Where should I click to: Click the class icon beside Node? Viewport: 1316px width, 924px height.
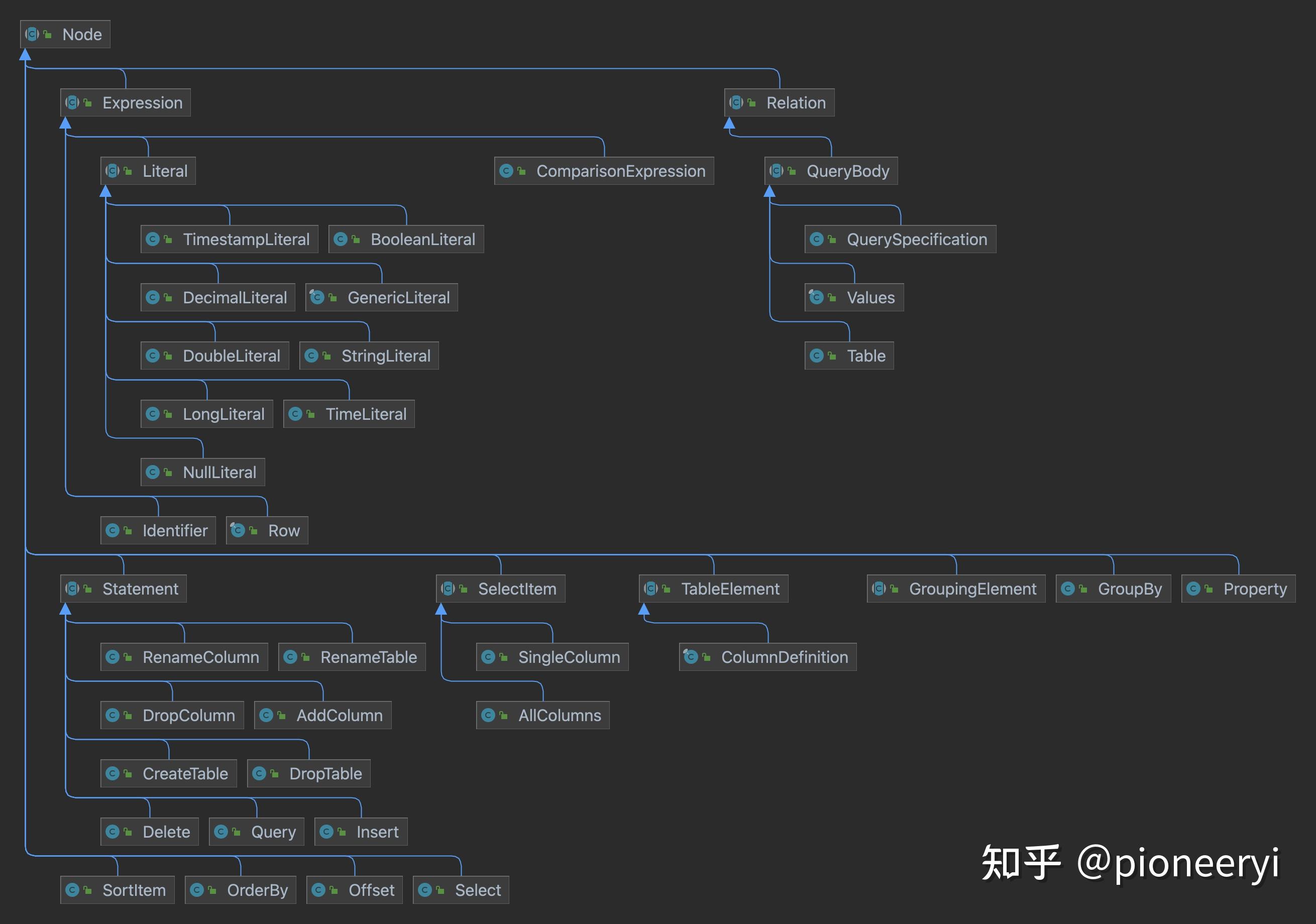(32, 34)
